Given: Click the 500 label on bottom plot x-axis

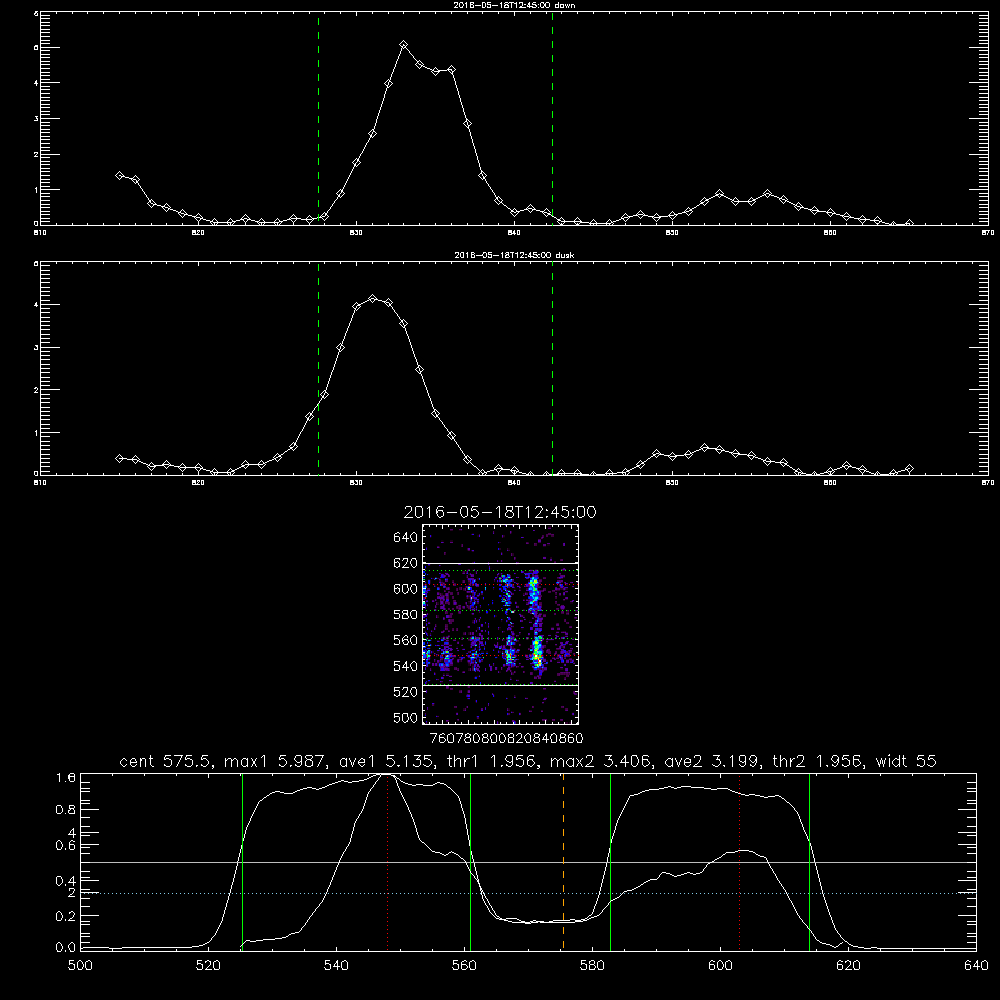Looking at the screenshot, I should (x=80, y=966).
